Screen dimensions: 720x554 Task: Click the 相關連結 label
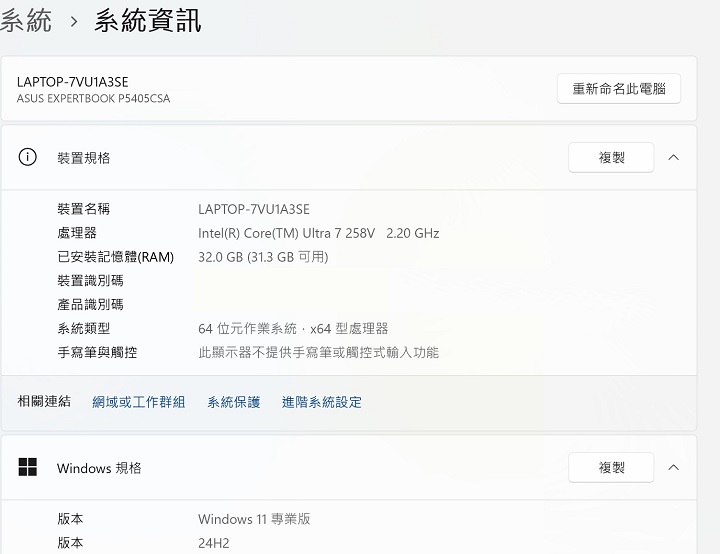(x=44, y=401)
